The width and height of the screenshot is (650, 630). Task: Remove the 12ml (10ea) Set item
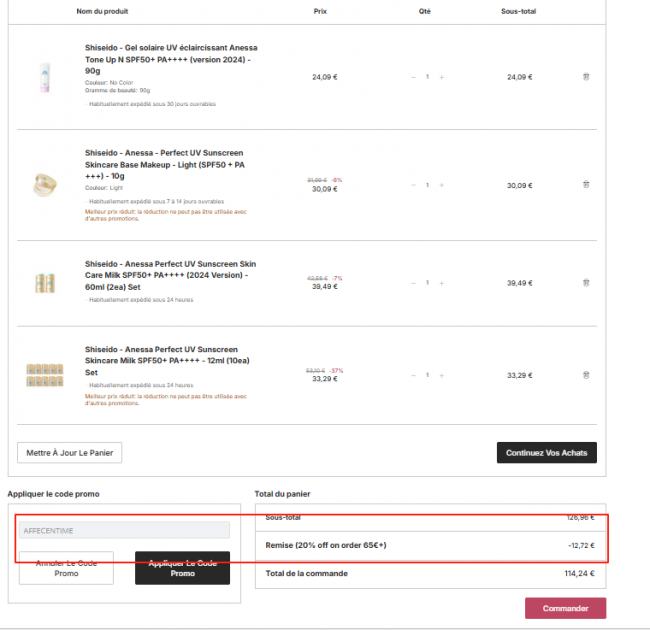[586, 375]
